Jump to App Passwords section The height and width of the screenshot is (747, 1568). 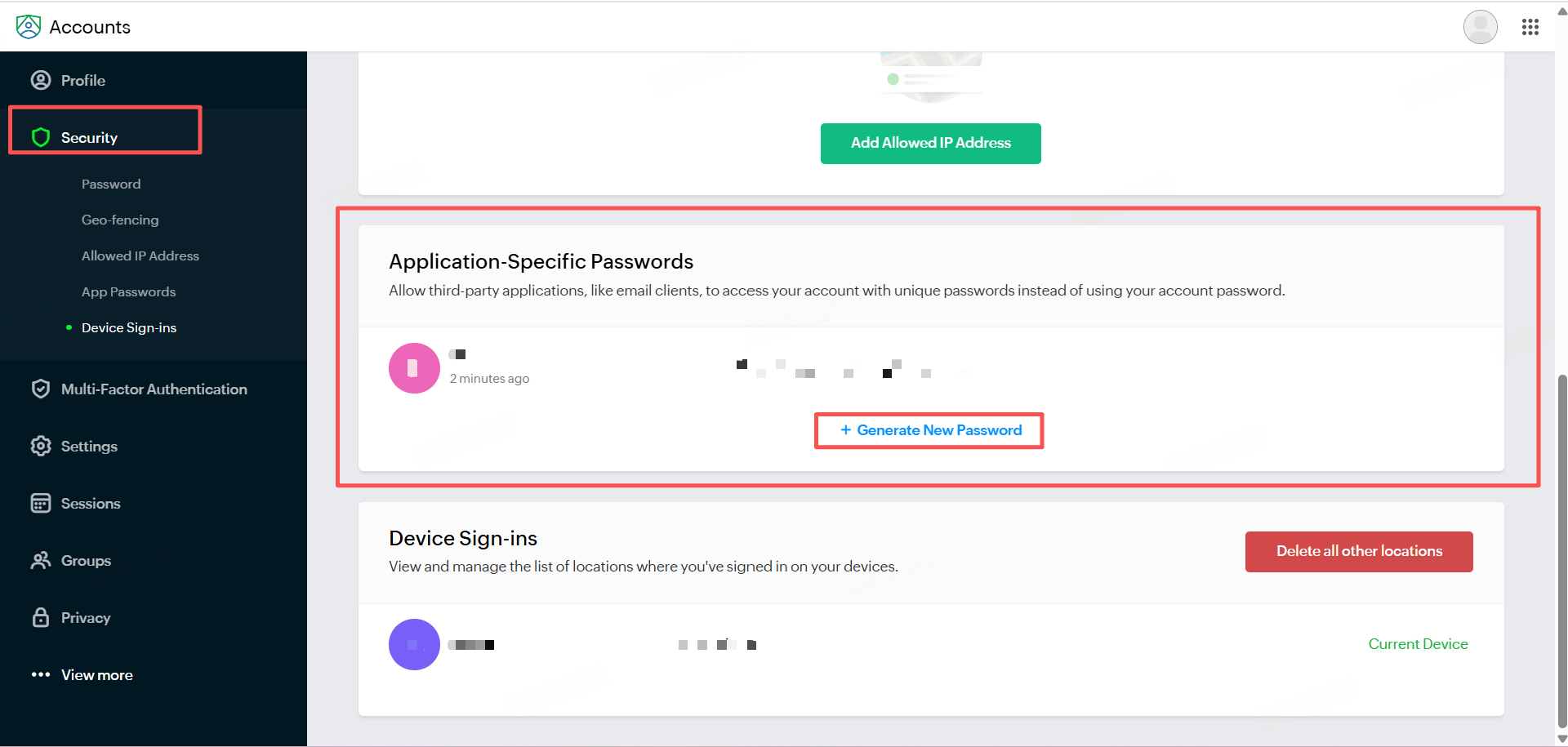[x=128, y=292]
